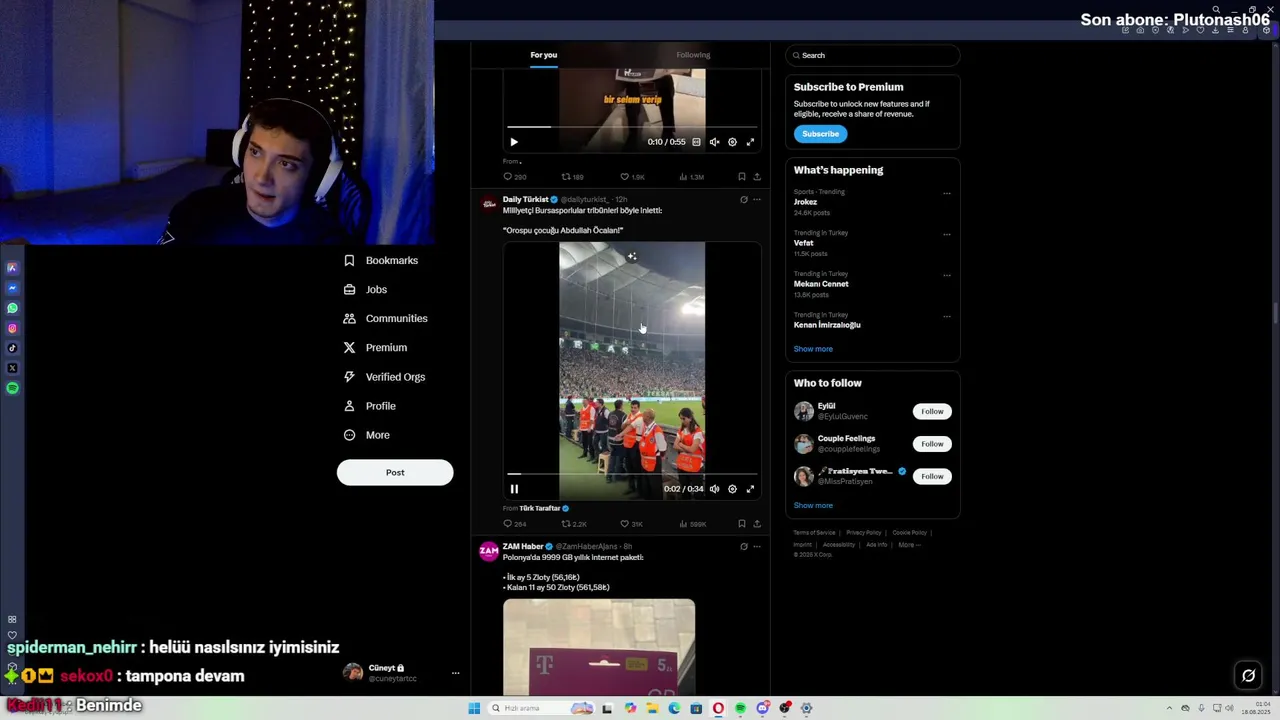Open options for Kenan İmirzalıoğlu trend
The width and height of the screenshot is (1280, 720).
[x=947, y=316]
